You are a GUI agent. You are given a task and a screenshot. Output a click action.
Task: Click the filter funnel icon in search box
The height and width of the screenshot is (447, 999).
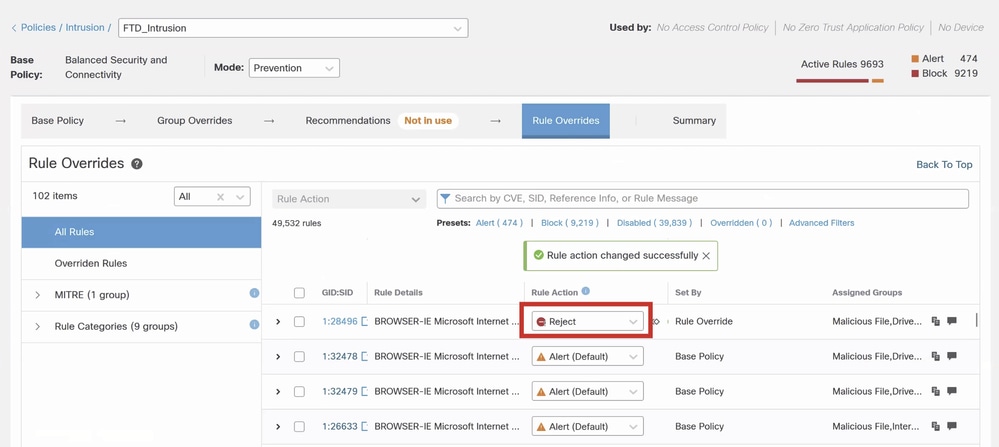(445, 199)
